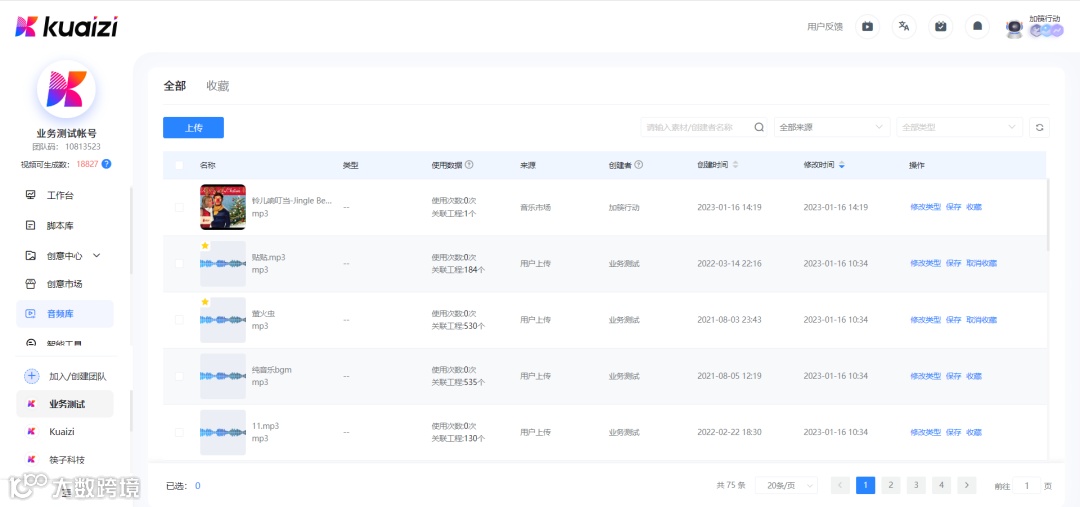1080x507 pixels.
Task: Click the refresh icon beside 全部类型
Action: [x=1039, y=127]
